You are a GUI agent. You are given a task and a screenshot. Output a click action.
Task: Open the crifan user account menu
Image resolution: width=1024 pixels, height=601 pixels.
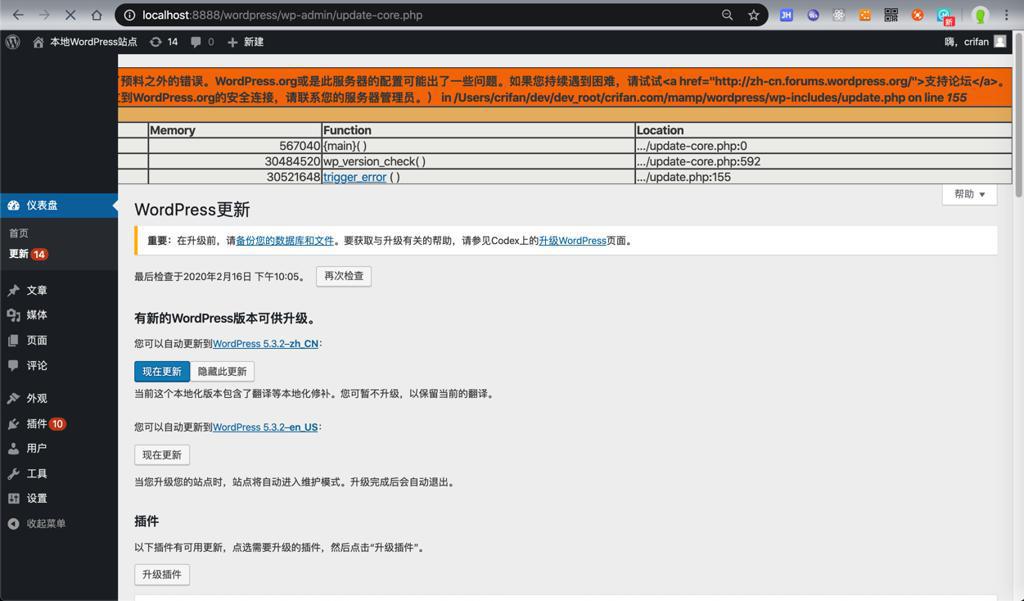(x=975, y=42)
